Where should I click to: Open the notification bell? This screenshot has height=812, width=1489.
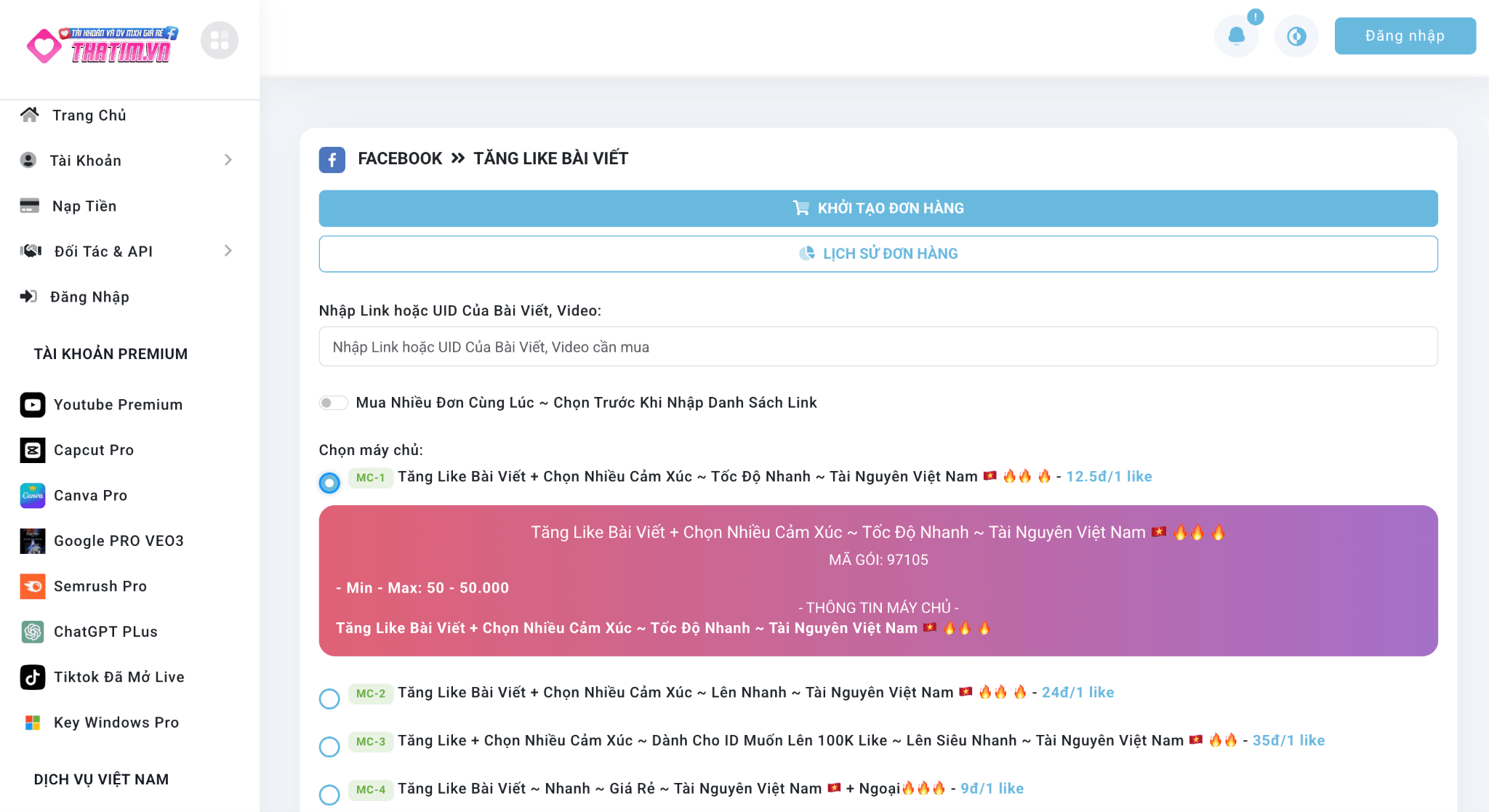coord(1236,36)
